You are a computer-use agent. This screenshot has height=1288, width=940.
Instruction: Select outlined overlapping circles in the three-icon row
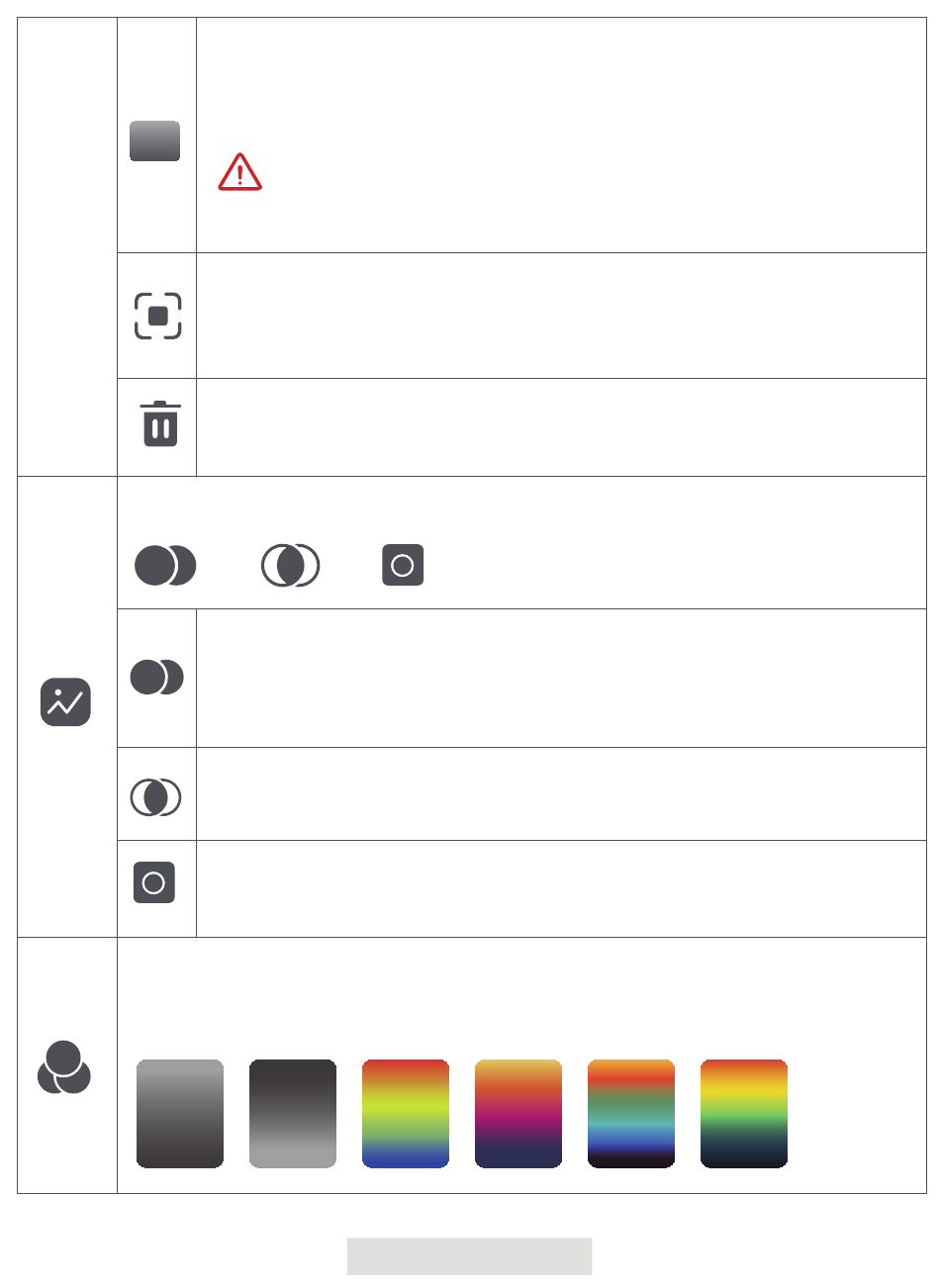tap(290, 566)
